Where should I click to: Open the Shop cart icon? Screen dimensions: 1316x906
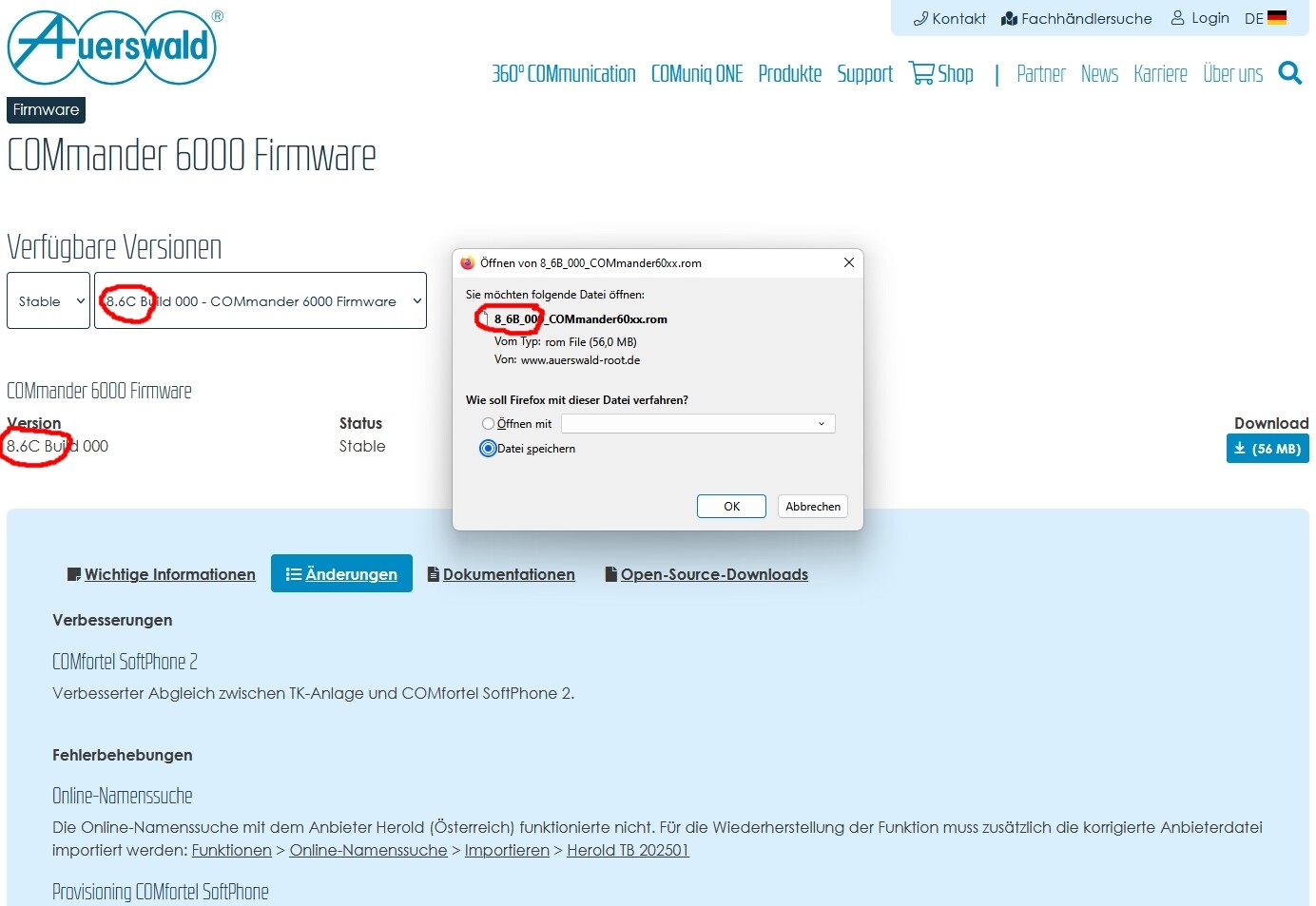tap(921, 73)
